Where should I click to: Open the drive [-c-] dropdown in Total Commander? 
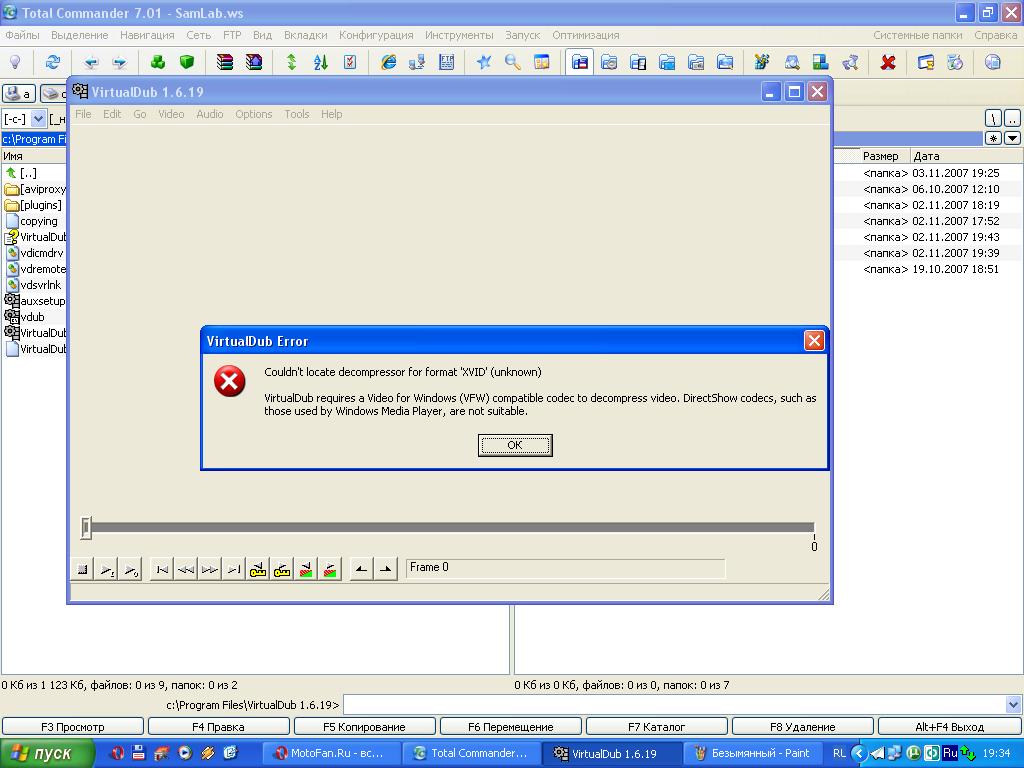click(x=39, y=119)
